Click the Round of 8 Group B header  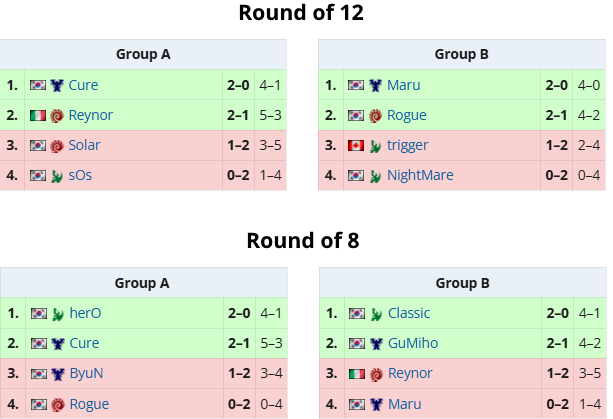click(463, 283)
